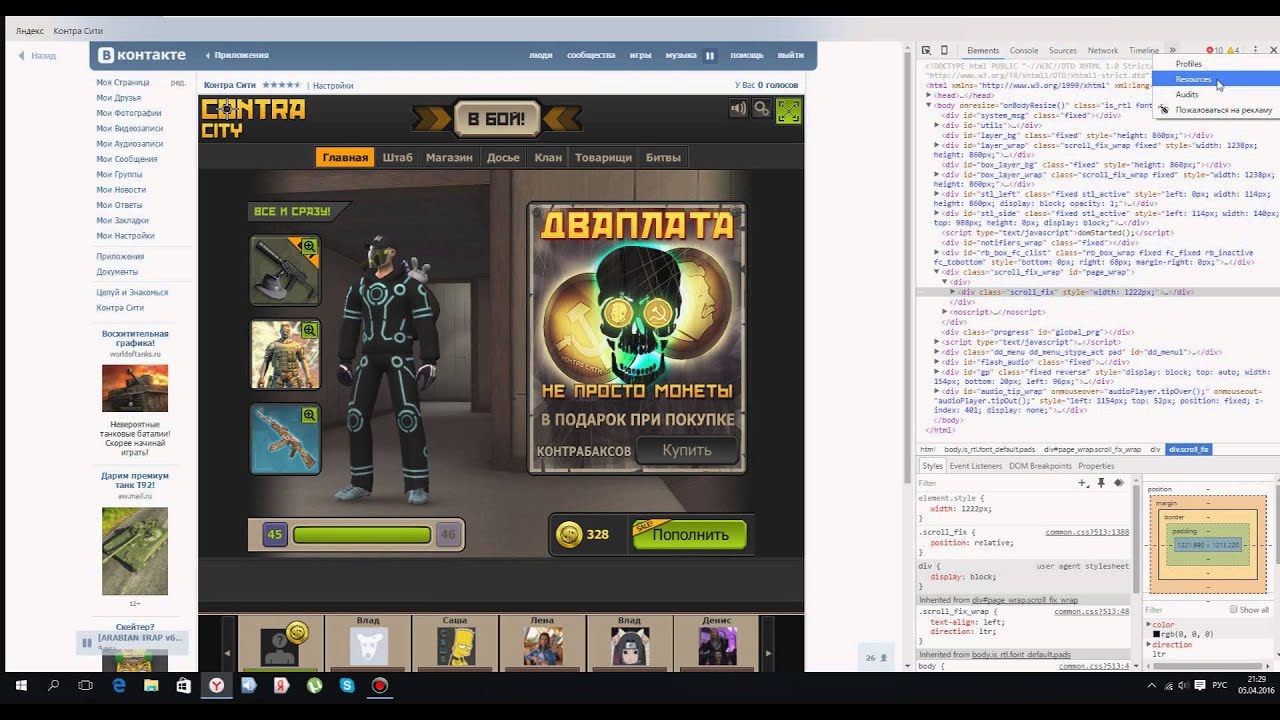Viewport: 1280px width, 720px height.
Task: Open File Explorer from taskbar
Action: [151, 686]
